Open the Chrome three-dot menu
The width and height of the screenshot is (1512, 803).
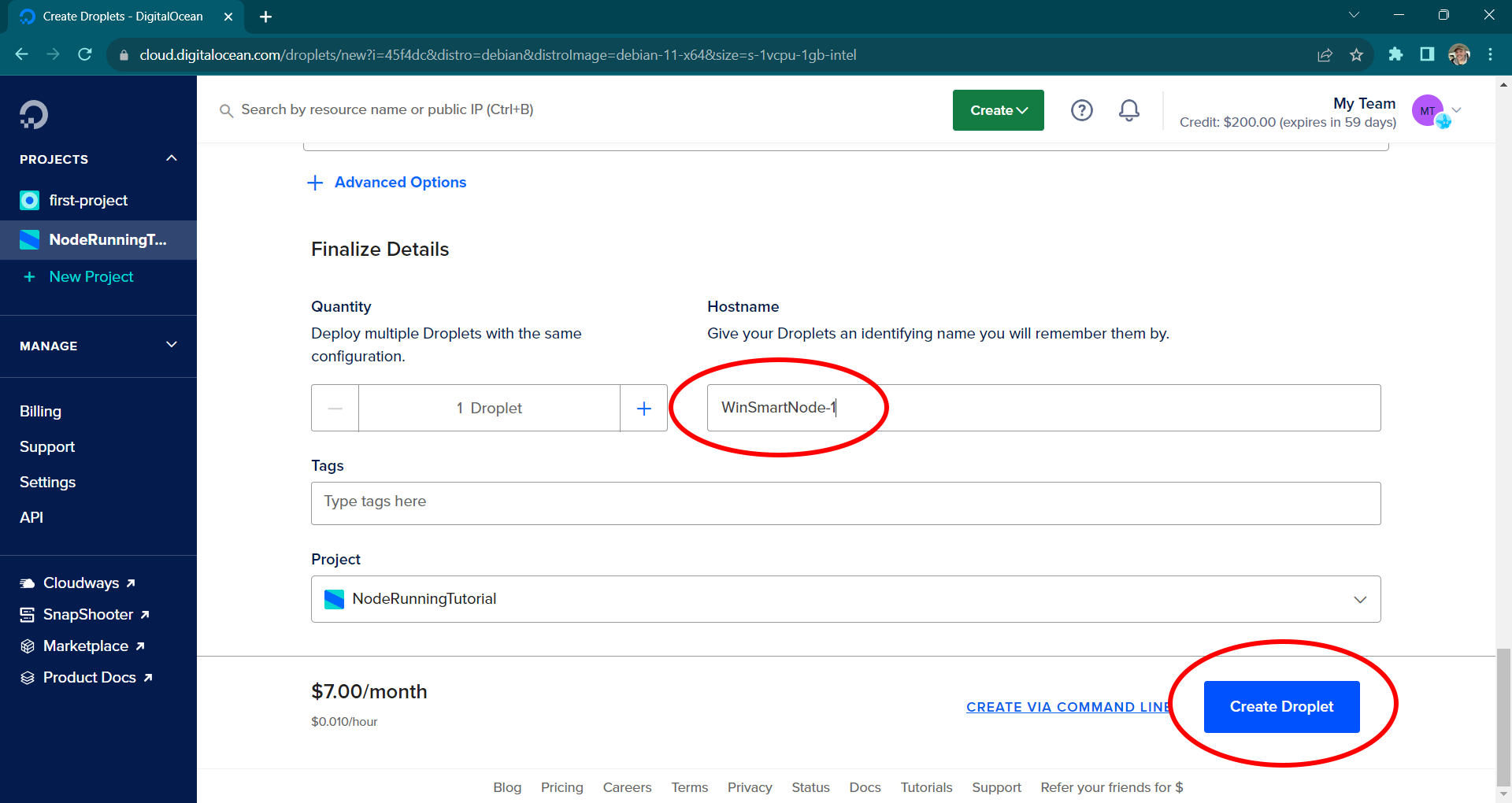coord(1490,54)
